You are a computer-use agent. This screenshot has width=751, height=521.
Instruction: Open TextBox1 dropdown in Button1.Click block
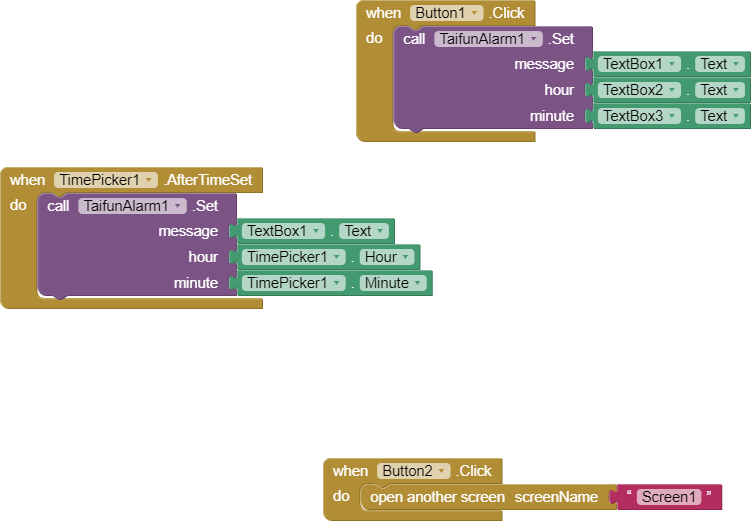(639, 64)
